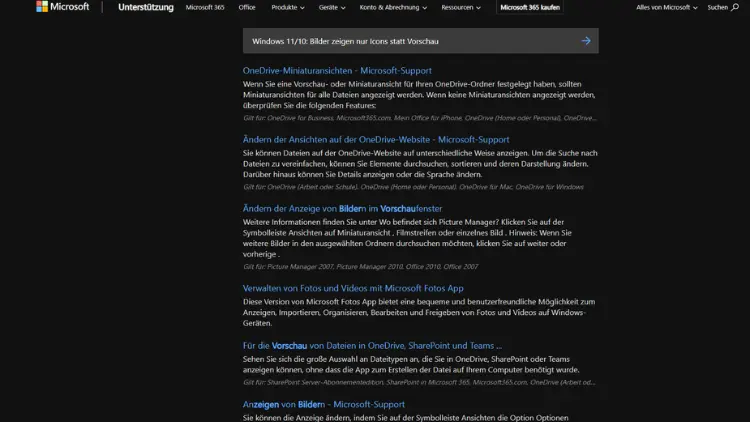This screenshot has height=422, width=750.
Task: Submit search with the blue arrow
Action: tap(586, 41)
